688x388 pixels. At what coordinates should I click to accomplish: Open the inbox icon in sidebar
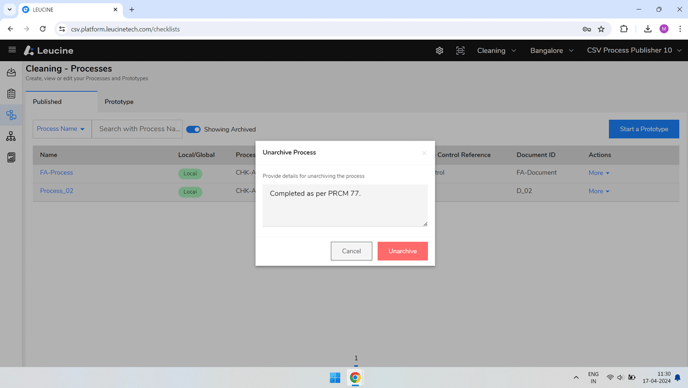click(x=11, y=72)
